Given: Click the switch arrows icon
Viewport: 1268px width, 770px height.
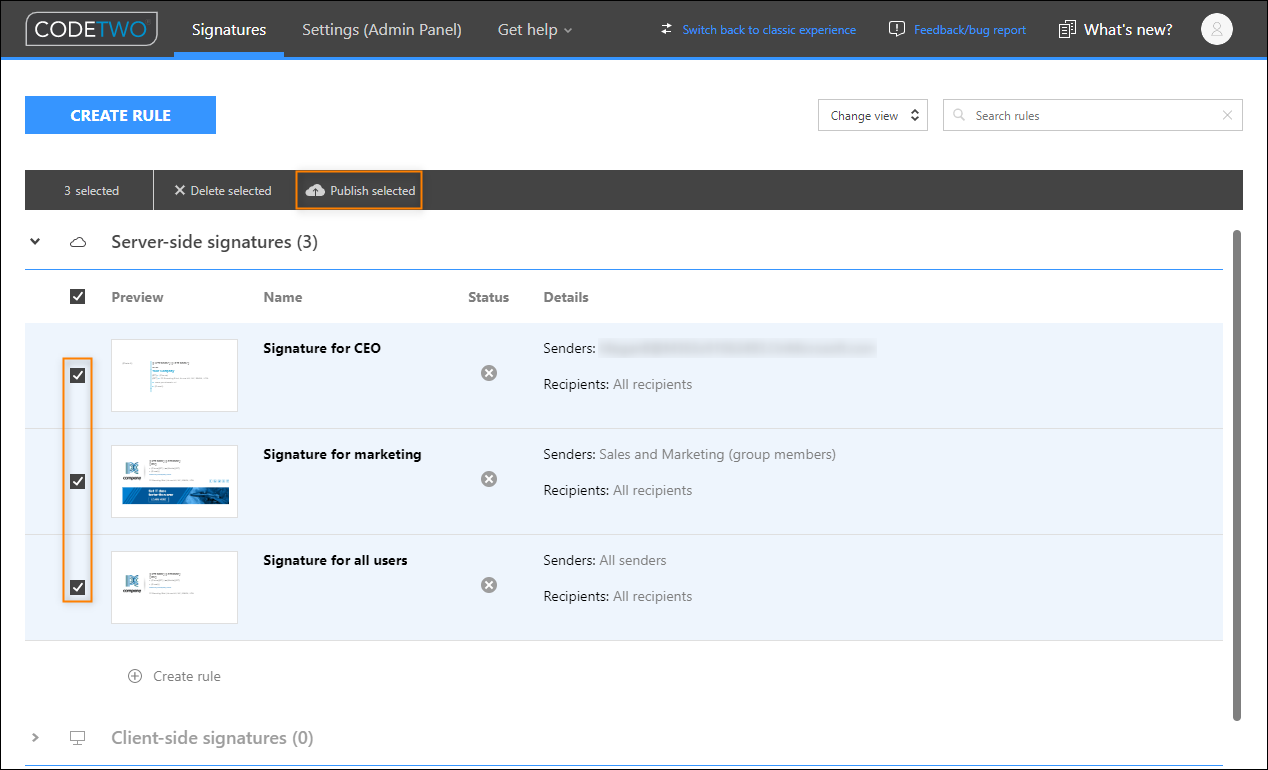Looking at the screenshot, I should 667,29.
